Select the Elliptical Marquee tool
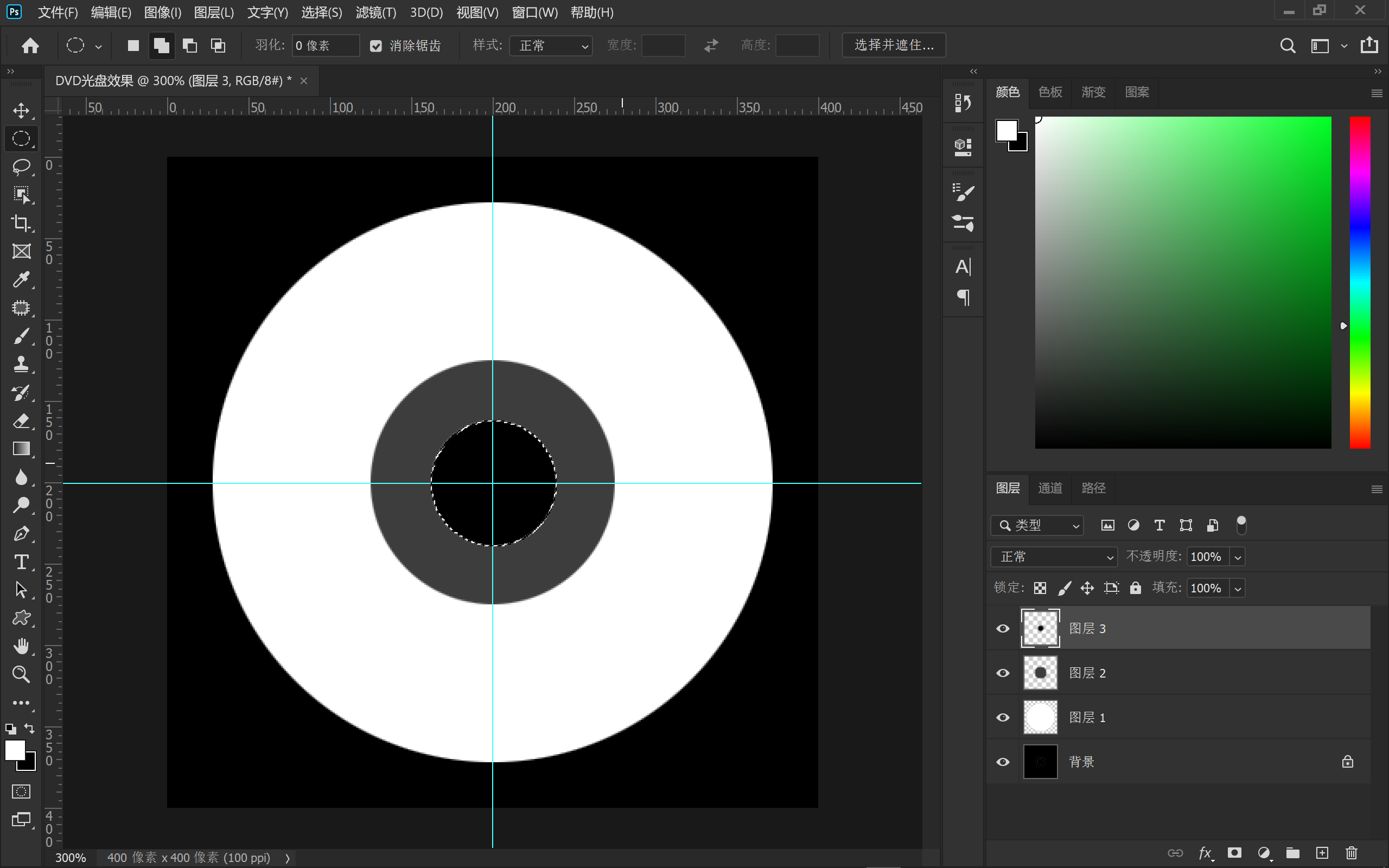The image size is (1389, 868). point(21,138)
